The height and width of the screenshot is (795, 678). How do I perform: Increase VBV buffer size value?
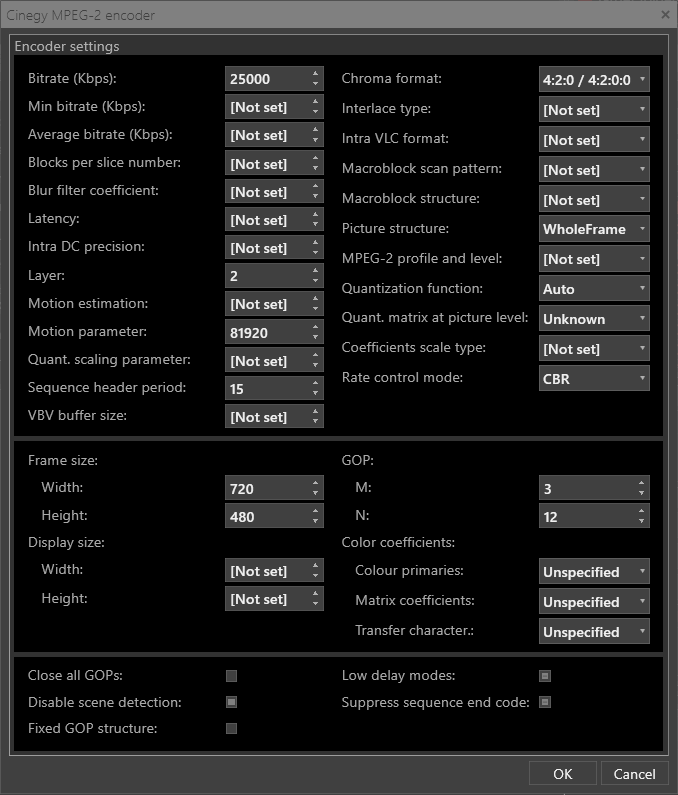tap(315, 411)
